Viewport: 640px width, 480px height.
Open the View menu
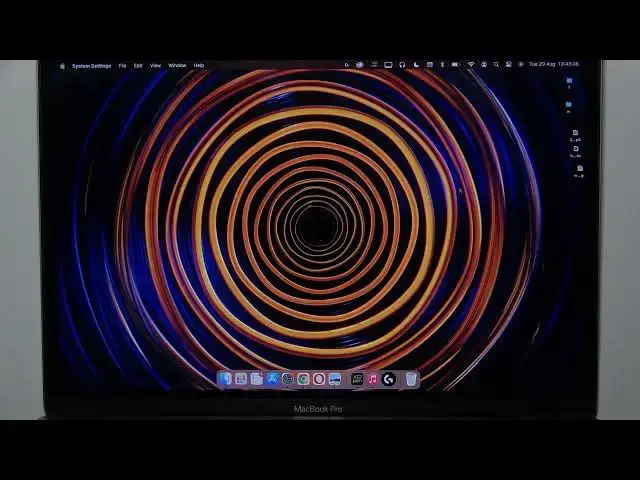point(156,66)
